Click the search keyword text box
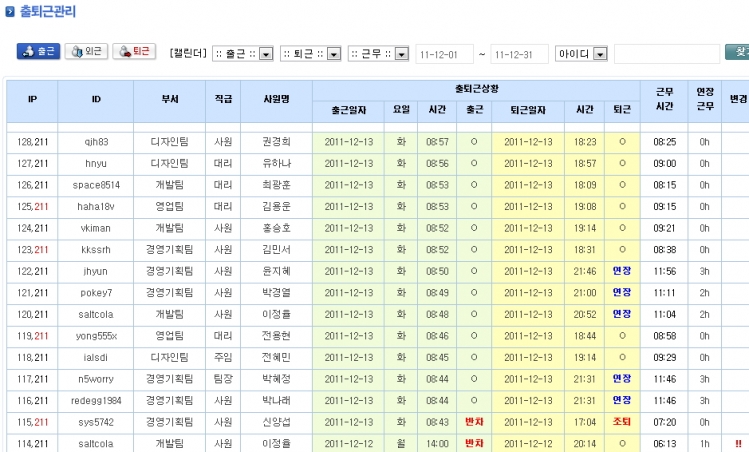749x452 pixels. tap(666, 53)
